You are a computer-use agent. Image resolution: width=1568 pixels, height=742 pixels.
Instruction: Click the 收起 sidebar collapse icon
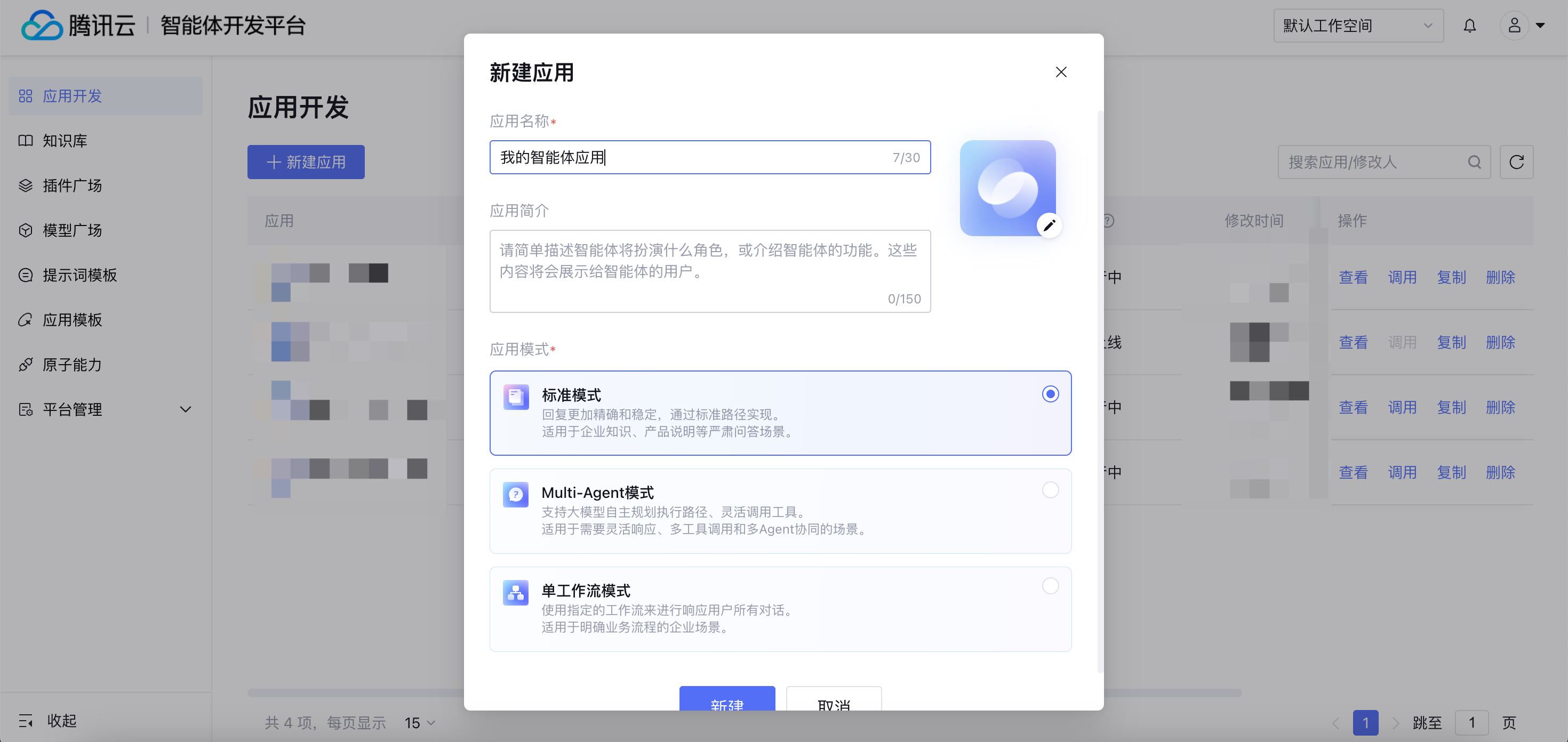pyautogui.click(x=26, y=721)
